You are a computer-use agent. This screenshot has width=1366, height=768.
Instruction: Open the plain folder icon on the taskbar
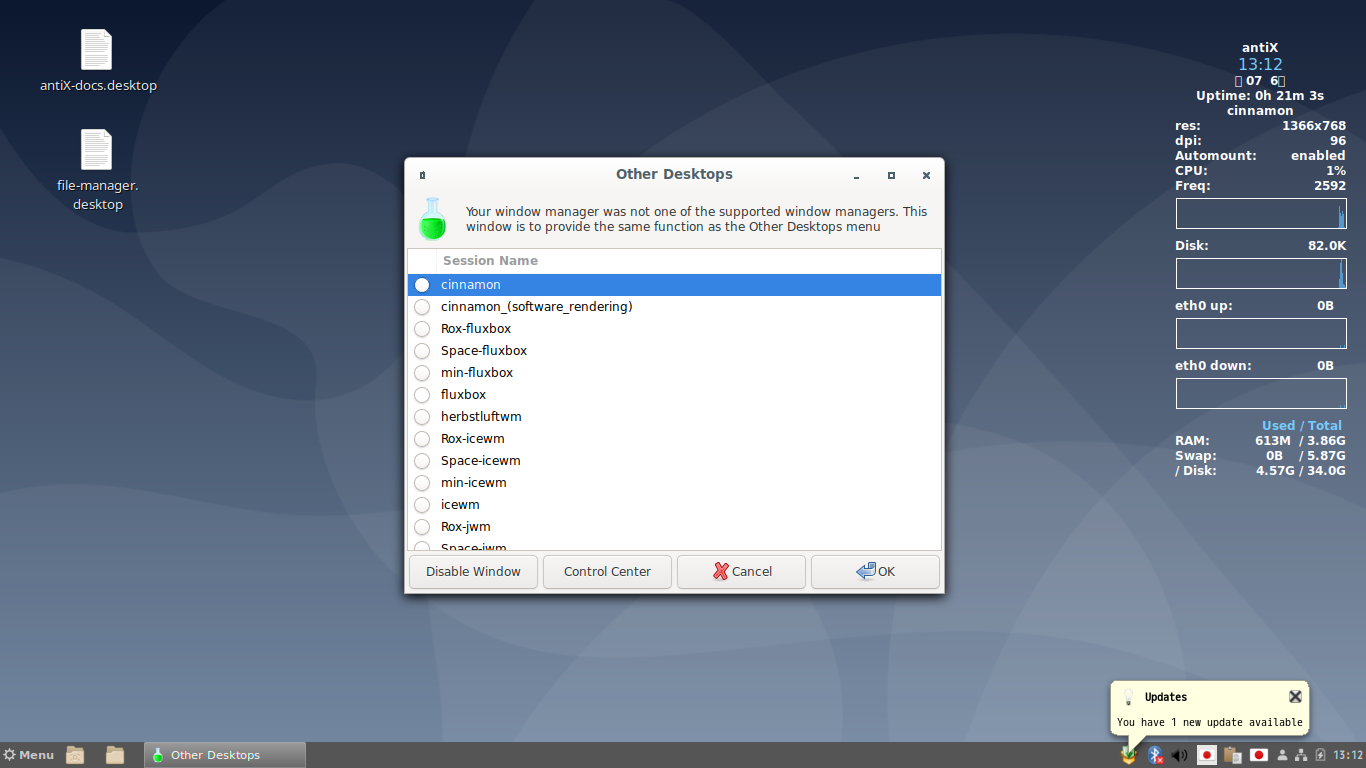click(x=115, y=755)
